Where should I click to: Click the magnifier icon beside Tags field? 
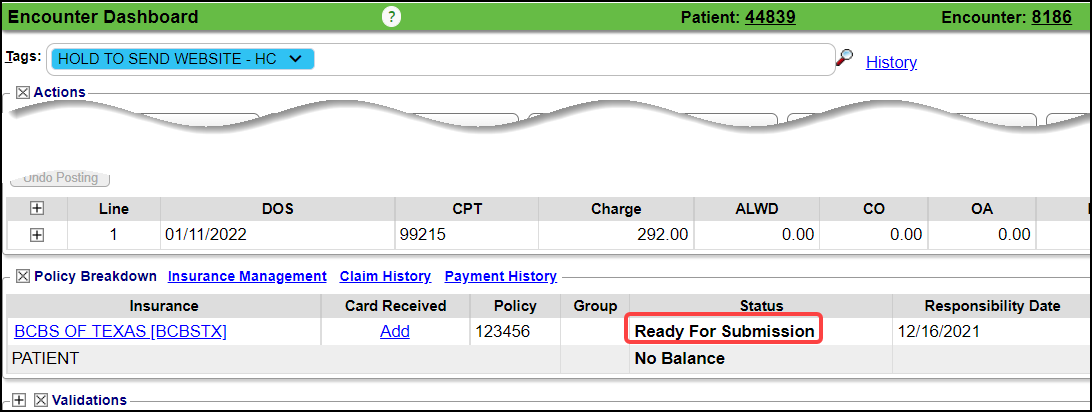[845, 60]
